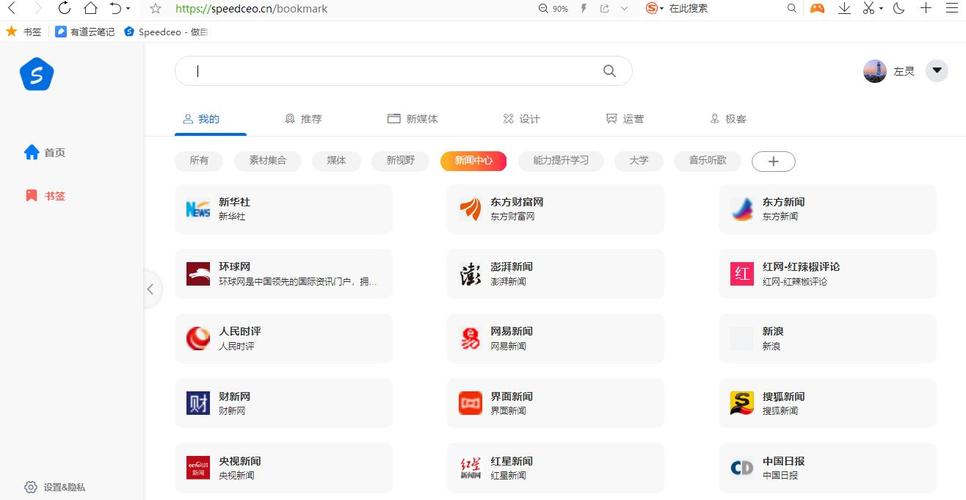Open the 搜狐新闻 bookmark card
The image size is (966, 500).
(x=827, y=403)
